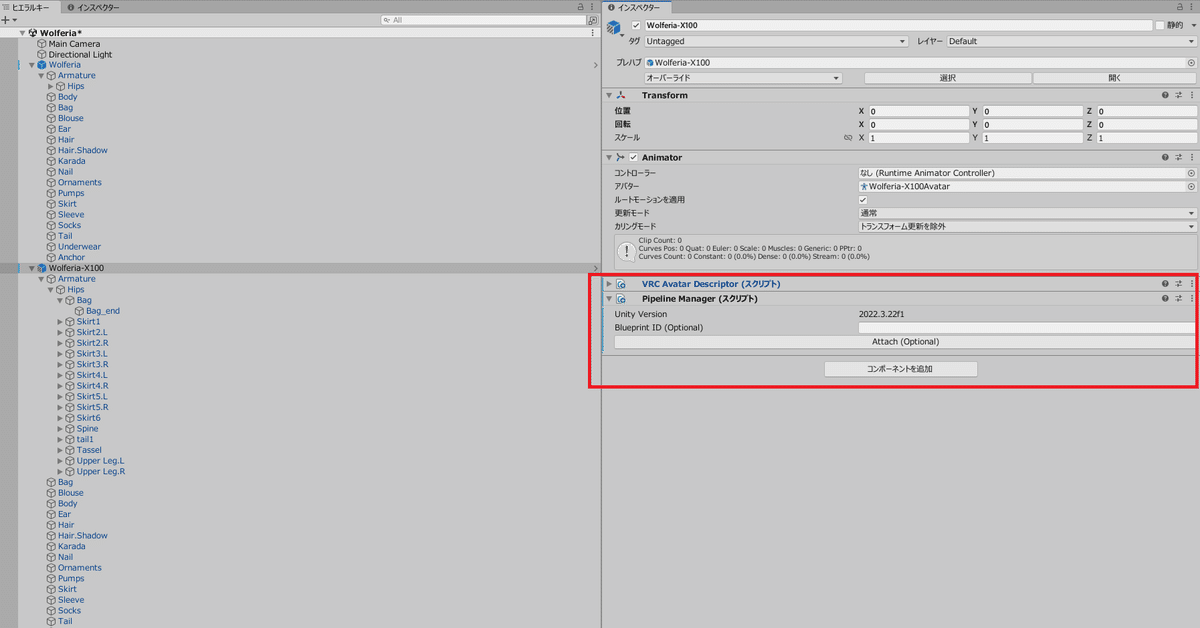Screen dimensions: 1200x628
Task: Open the Inspector panel three-dot menu
Action: (1192, 7)
